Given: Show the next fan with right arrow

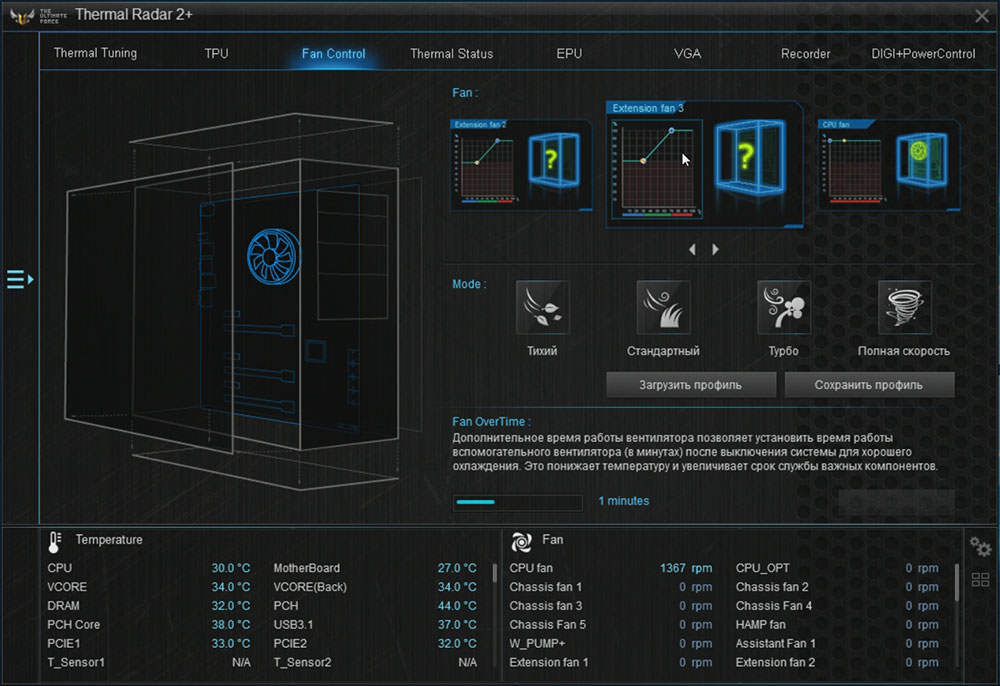Looking at the screenshot, I should point(716,249).
